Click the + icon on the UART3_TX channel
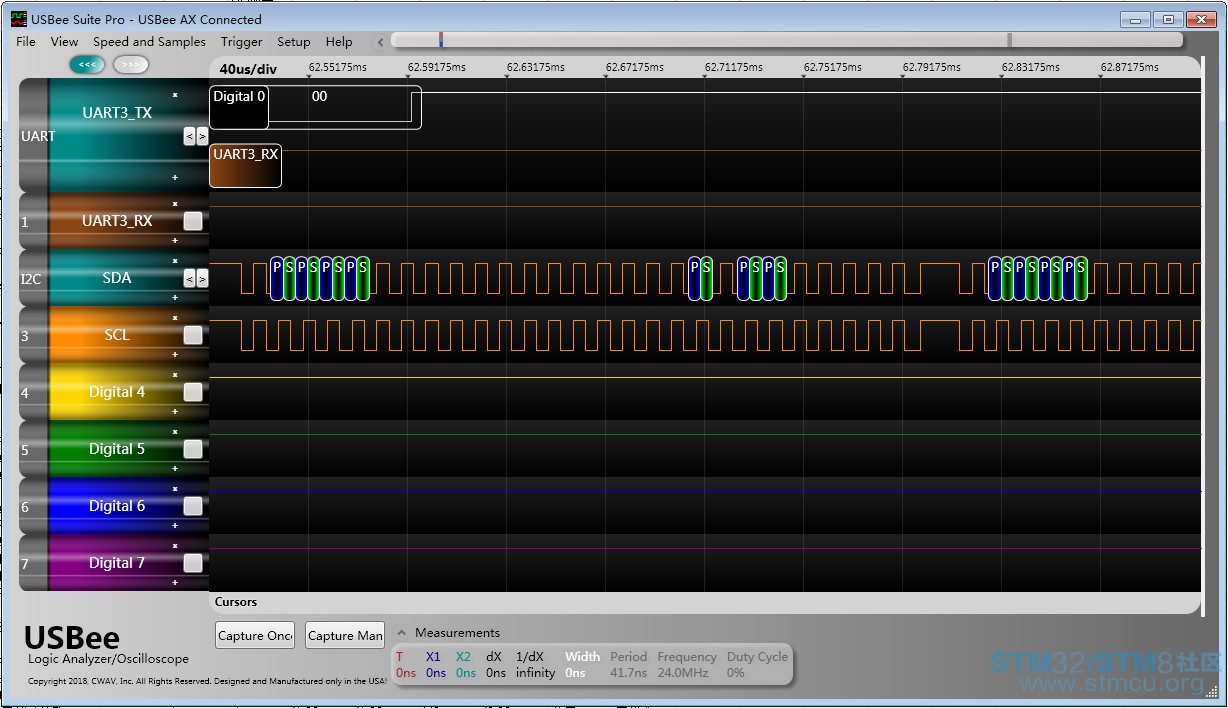1228x708 pixels. [x=175, y=177]
